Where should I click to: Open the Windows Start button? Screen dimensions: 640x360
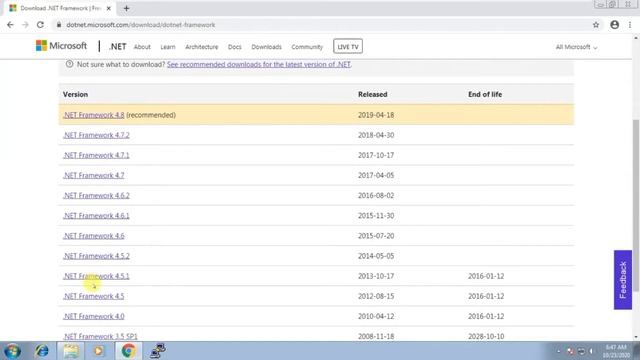[12, 351]
